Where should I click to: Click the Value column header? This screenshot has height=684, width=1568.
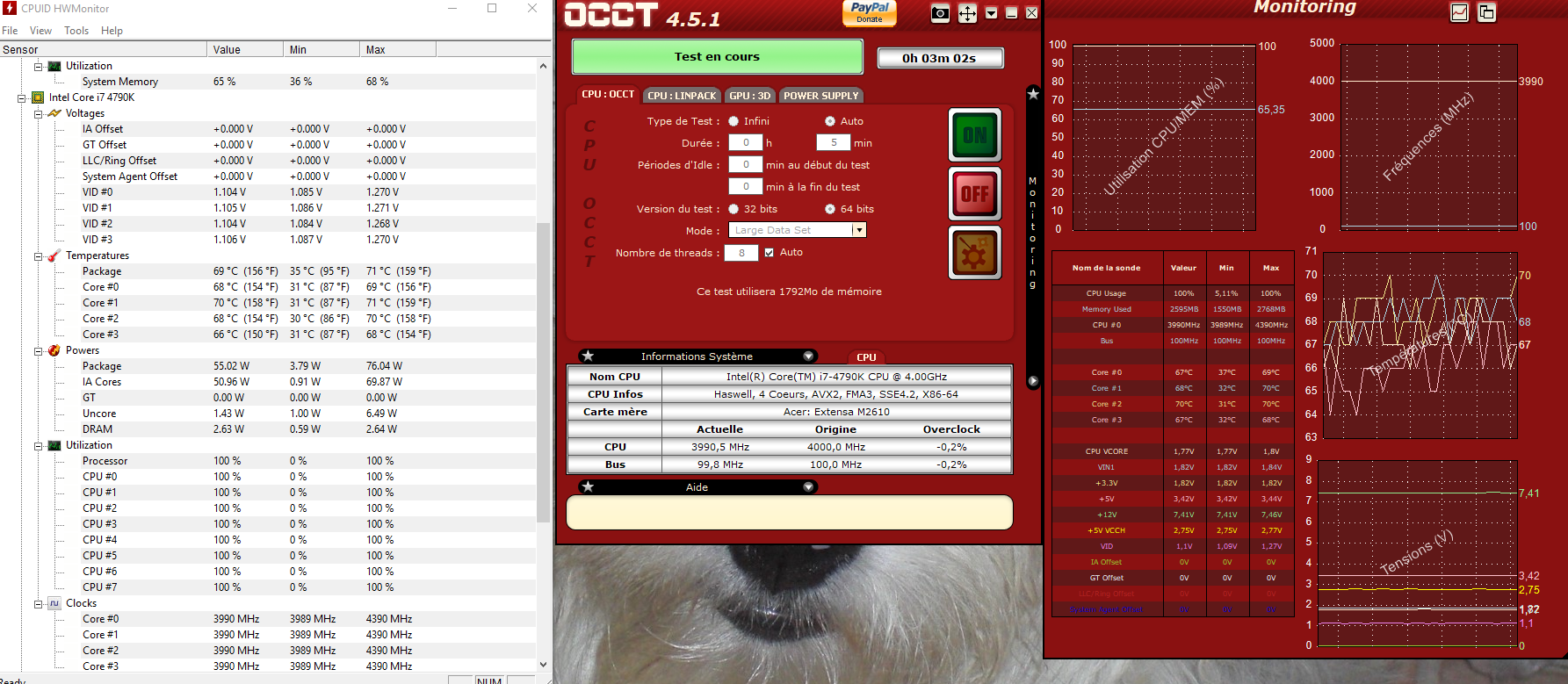[x=245, y=49]
